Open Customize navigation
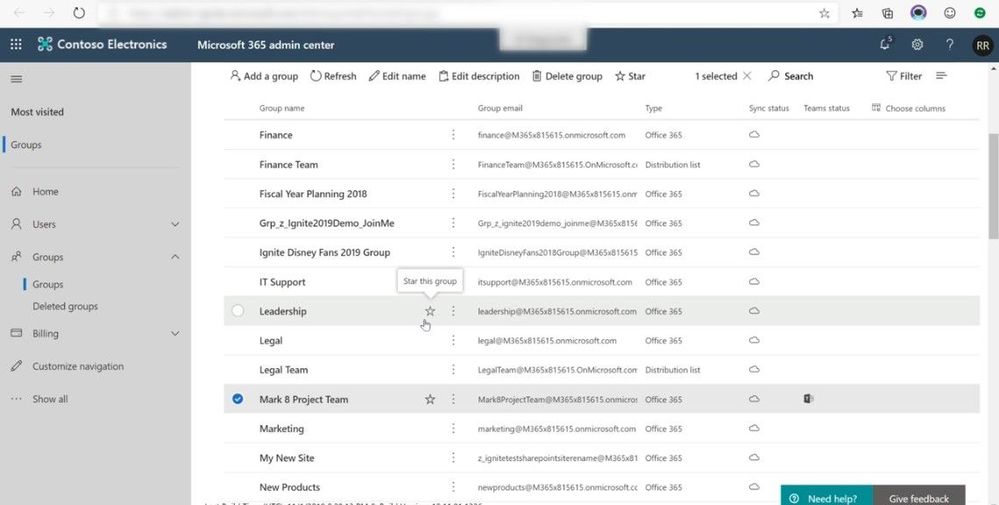Image resolution: width=999 pixels, height=505 pixels. (x=78, y=366)
